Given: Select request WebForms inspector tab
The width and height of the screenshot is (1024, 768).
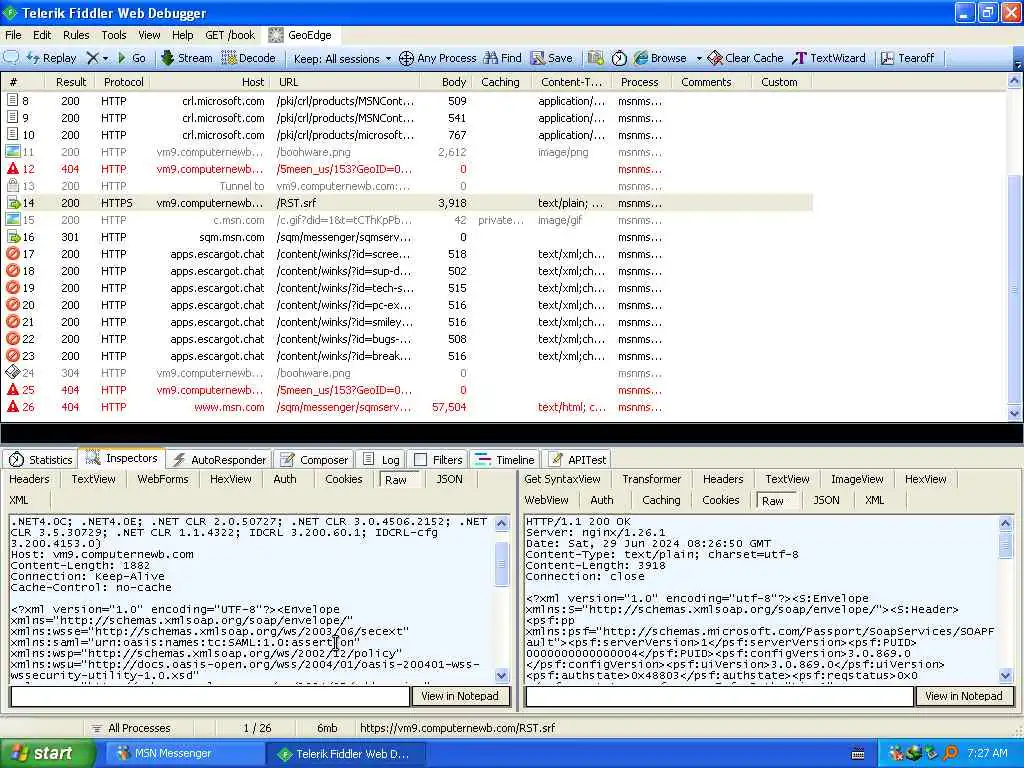Looking at the screenshot, I should (163, 479).
